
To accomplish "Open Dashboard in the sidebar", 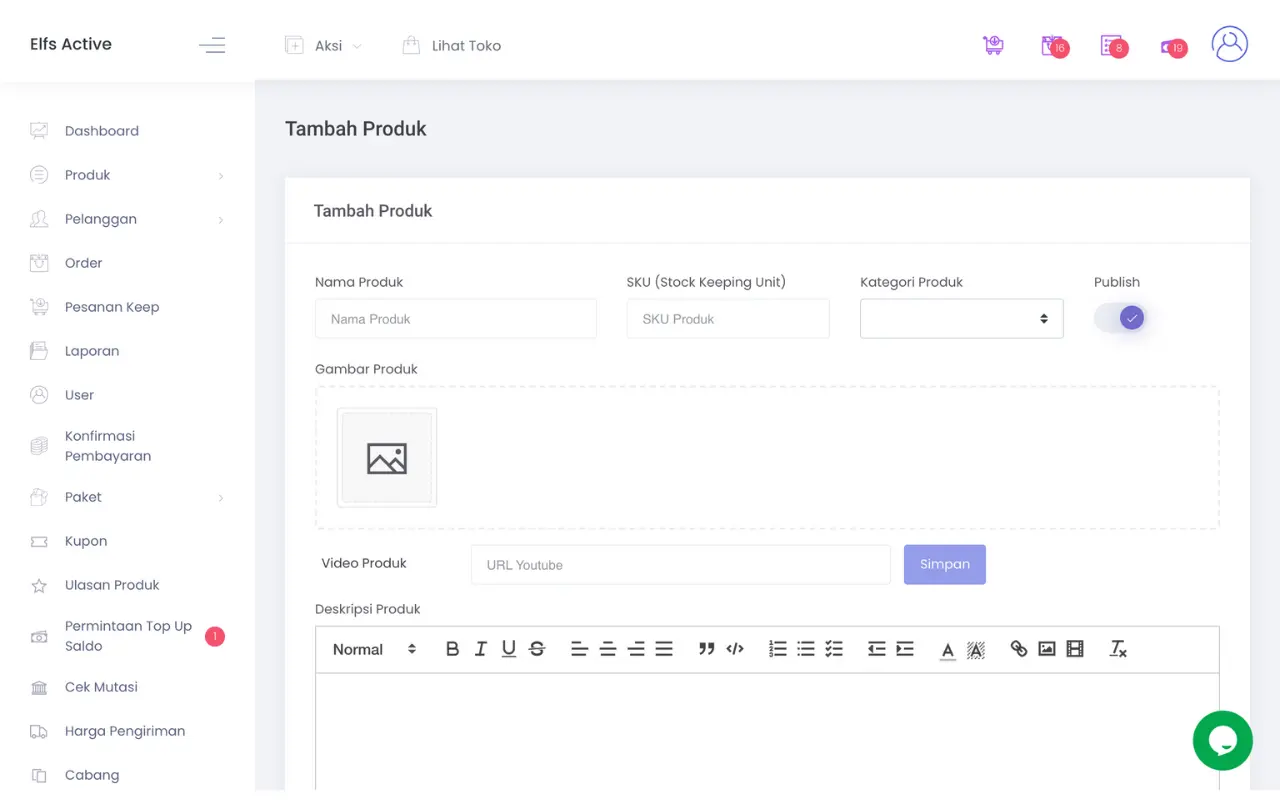I will click(101, 131).
